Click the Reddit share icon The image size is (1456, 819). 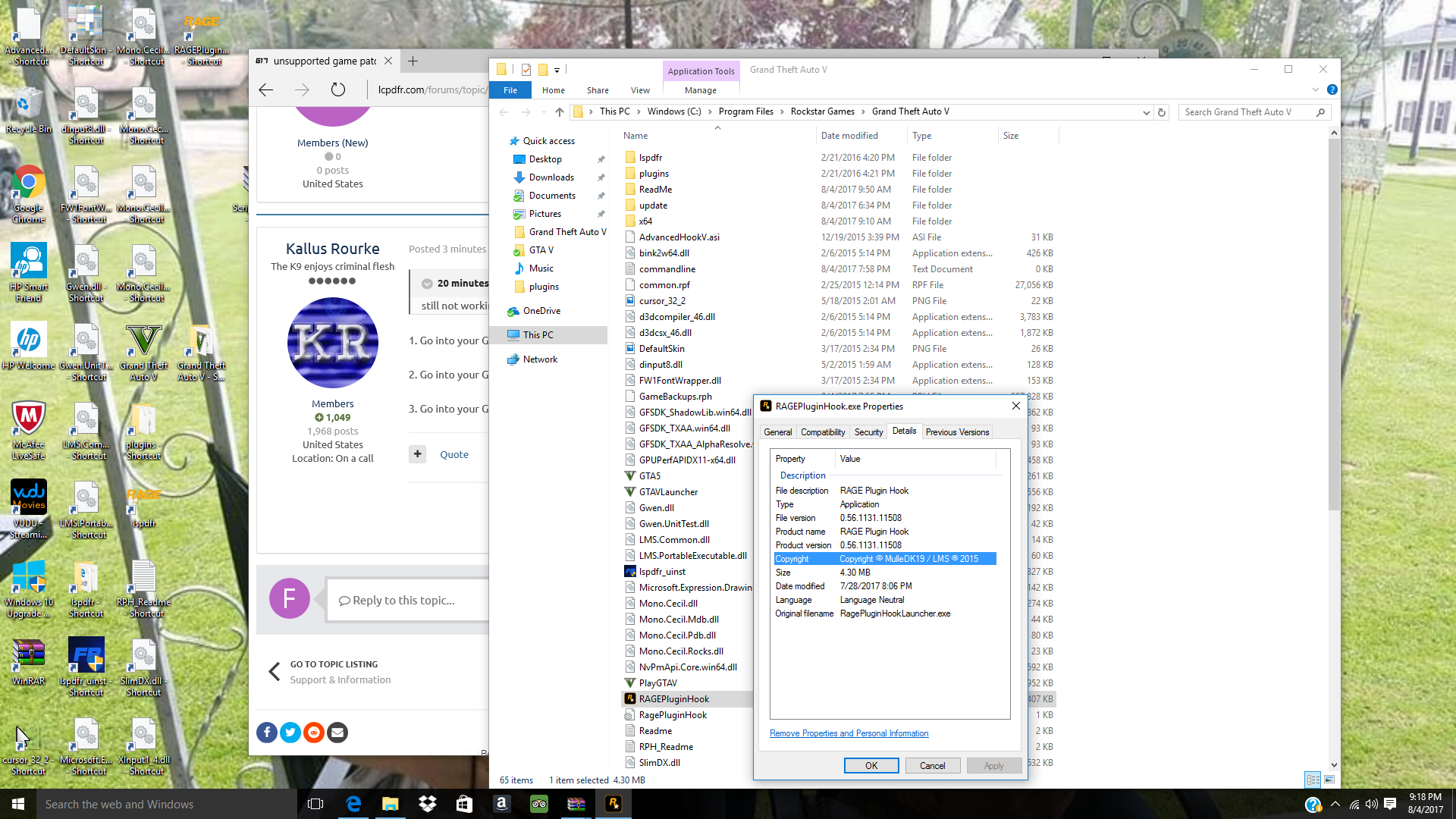coord(314,733)
